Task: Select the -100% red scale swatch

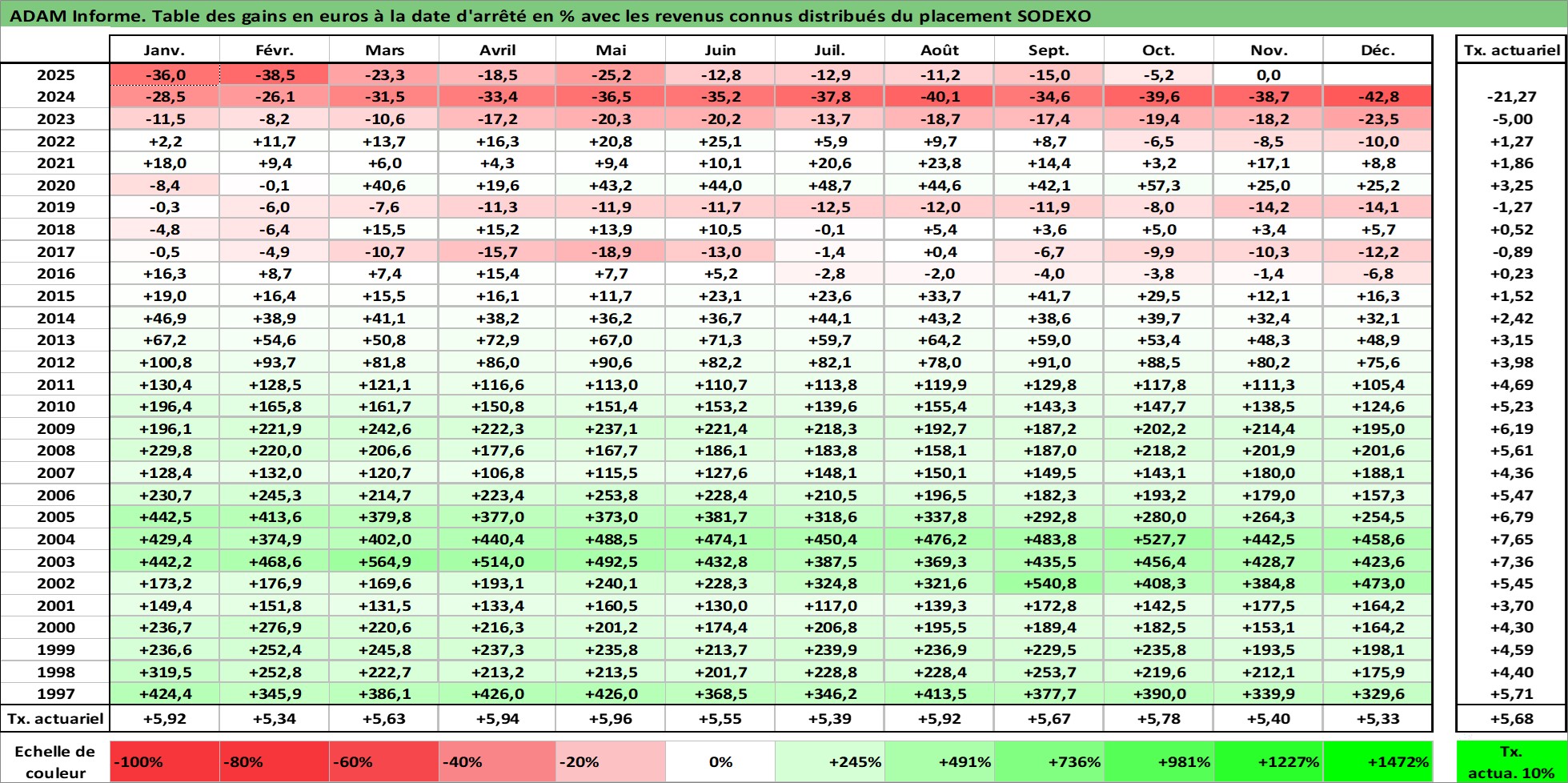Action: 165,761
